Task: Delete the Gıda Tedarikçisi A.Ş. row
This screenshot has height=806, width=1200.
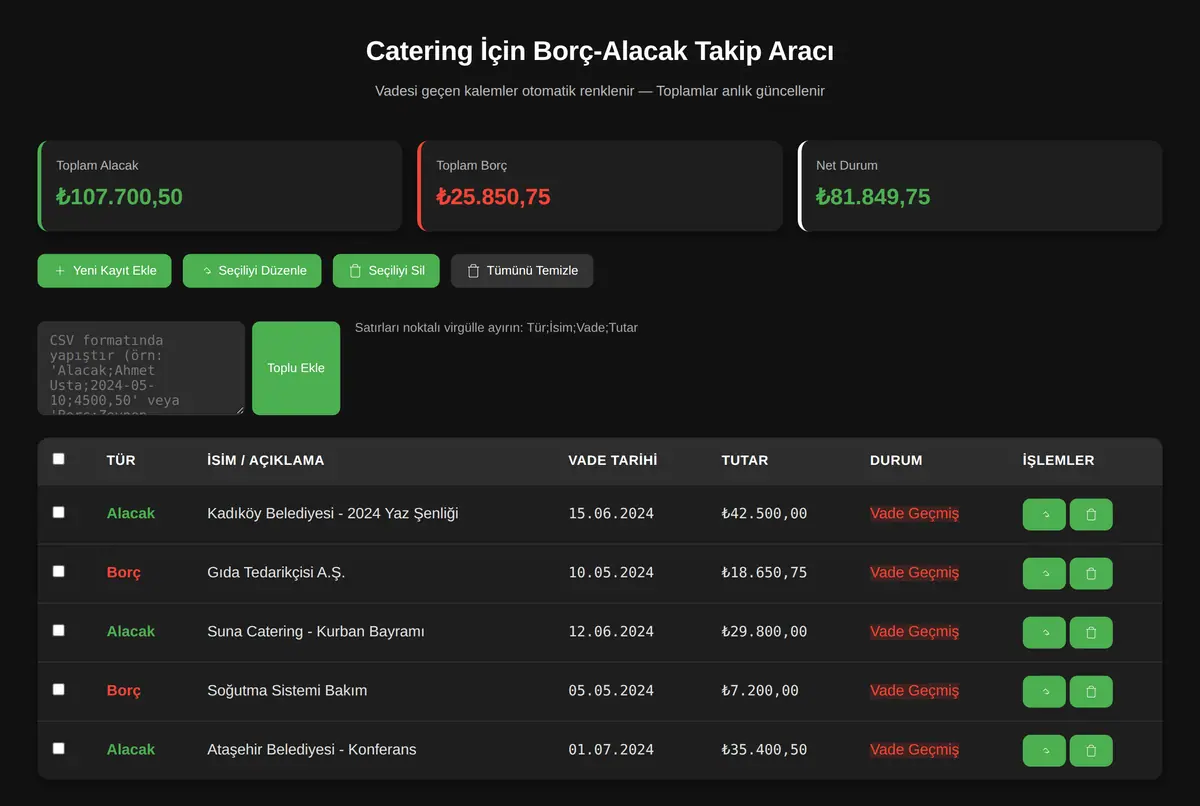Action: coord(1091,574)
